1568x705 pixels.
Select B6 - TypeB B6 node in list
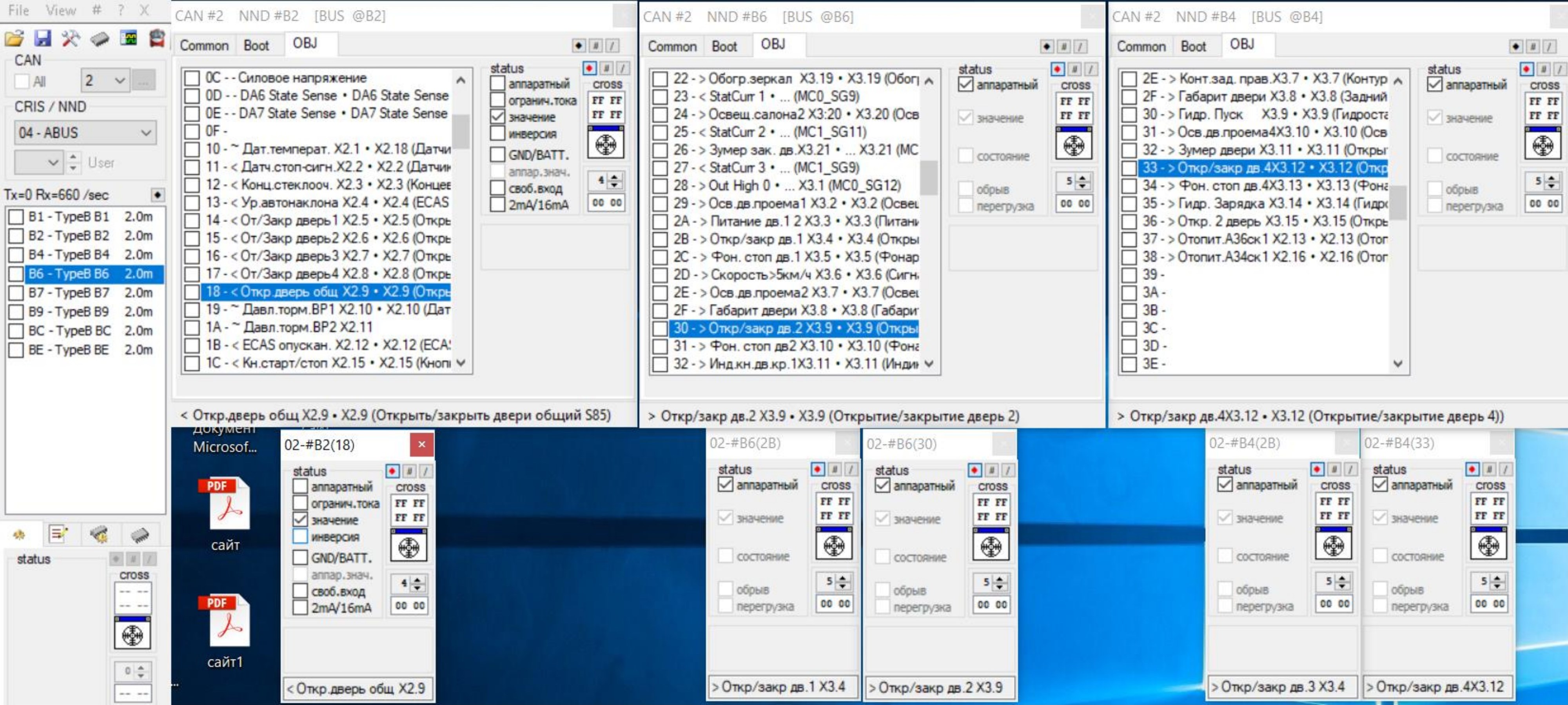[94, 273]
